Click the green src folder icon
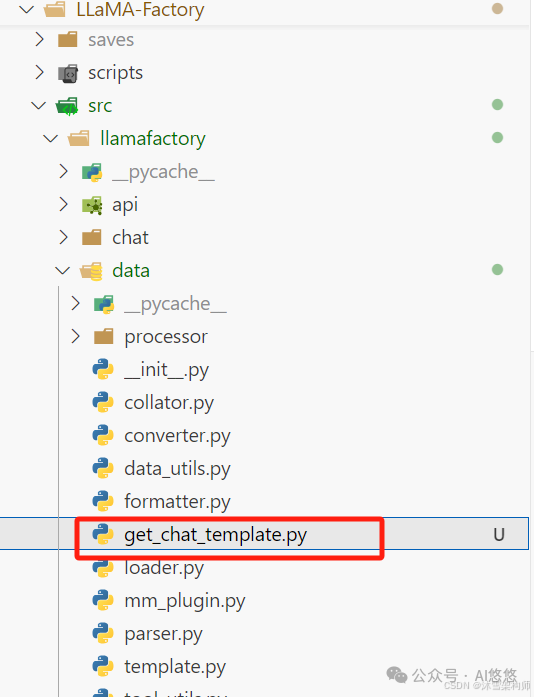 (67, 106)
